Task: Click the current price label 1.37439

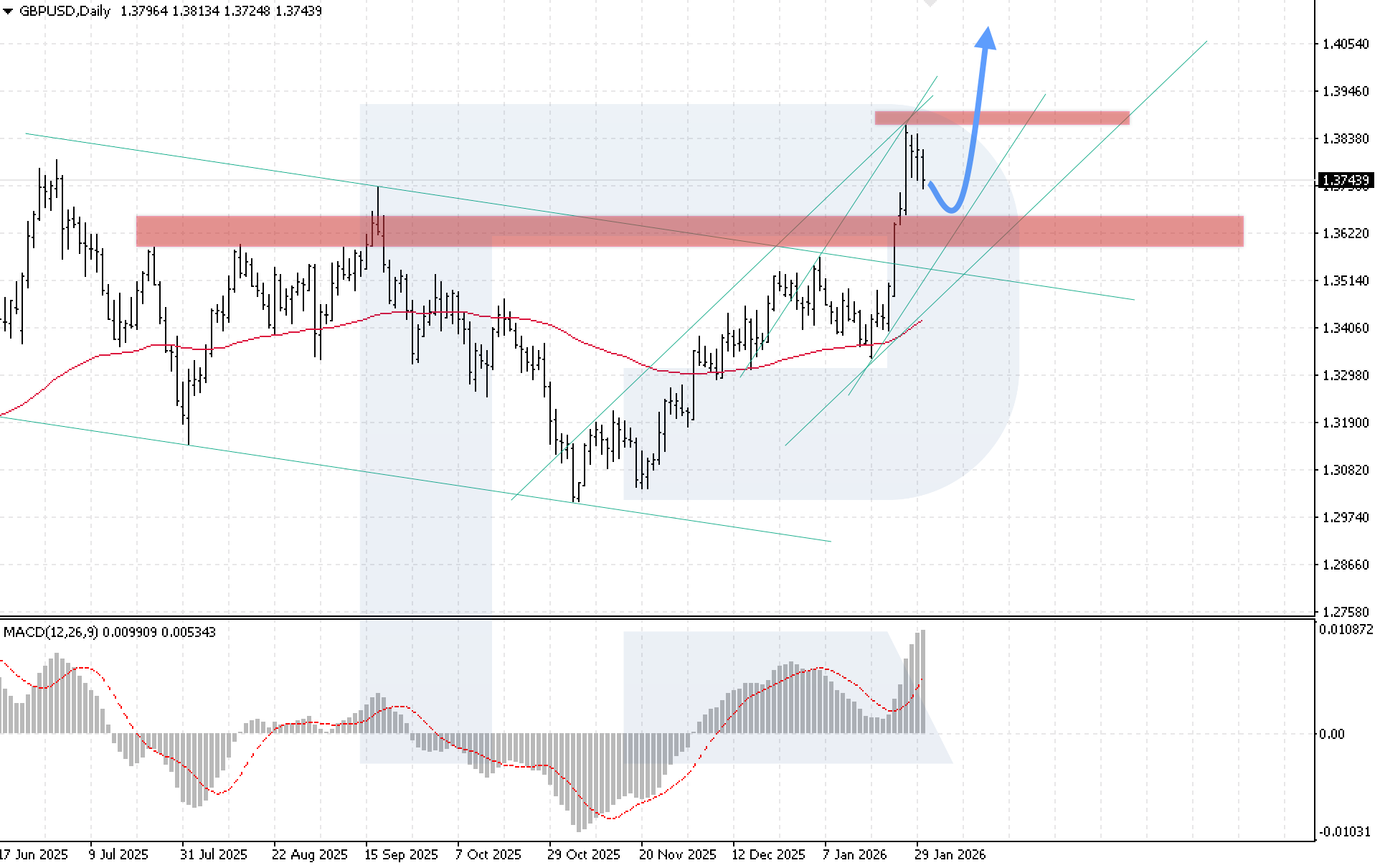Action: click(1346, 180)
